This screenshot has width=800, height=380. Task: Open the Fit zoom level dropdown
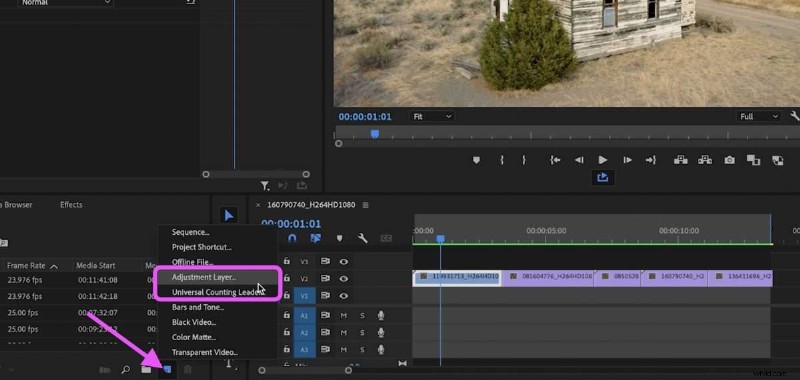[x=432, y=116]
